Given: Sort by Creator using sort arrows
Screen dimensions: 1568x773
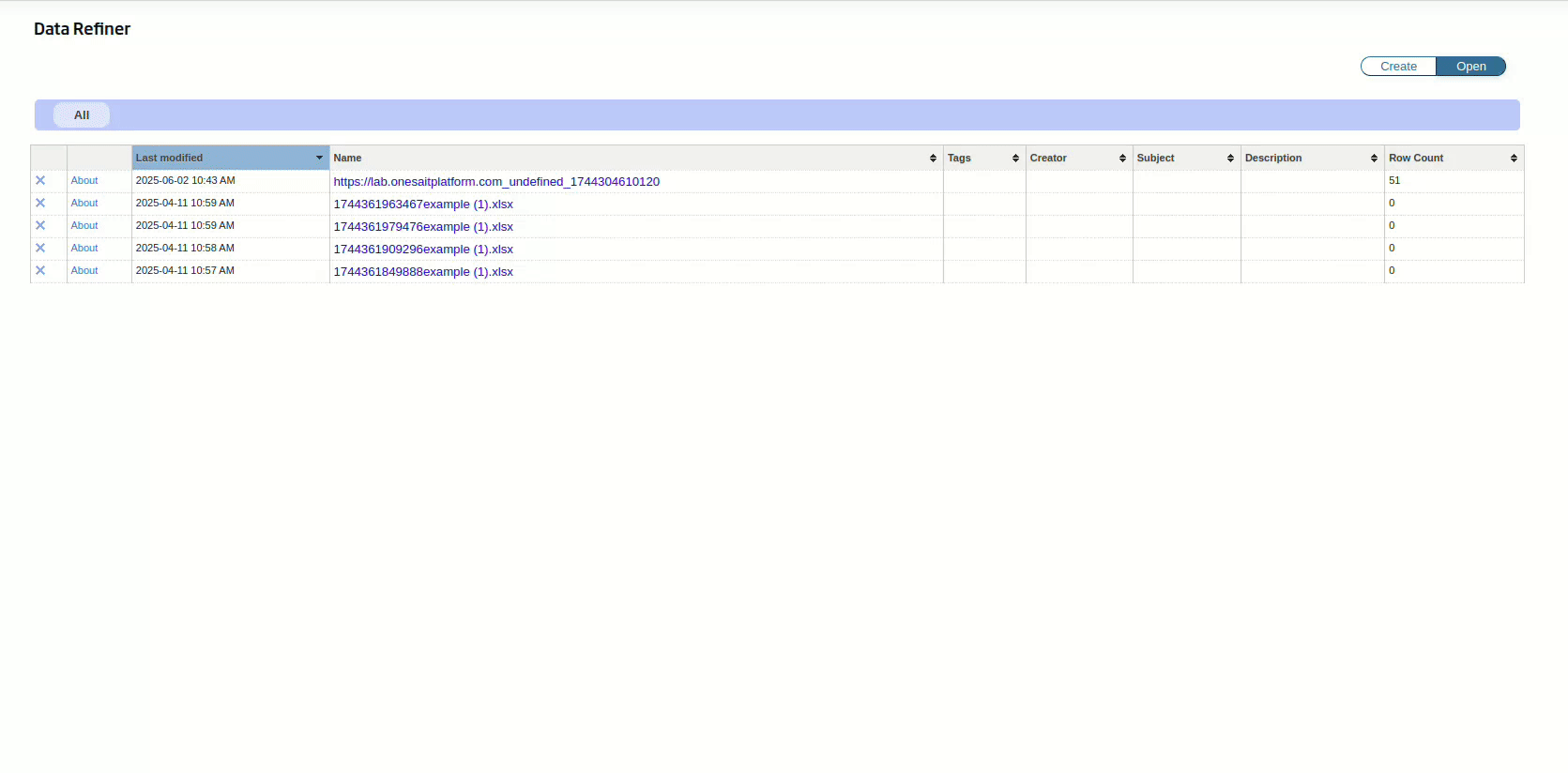Looking at the screenshot, I should pyautogui.click(x=1122, y=158).
